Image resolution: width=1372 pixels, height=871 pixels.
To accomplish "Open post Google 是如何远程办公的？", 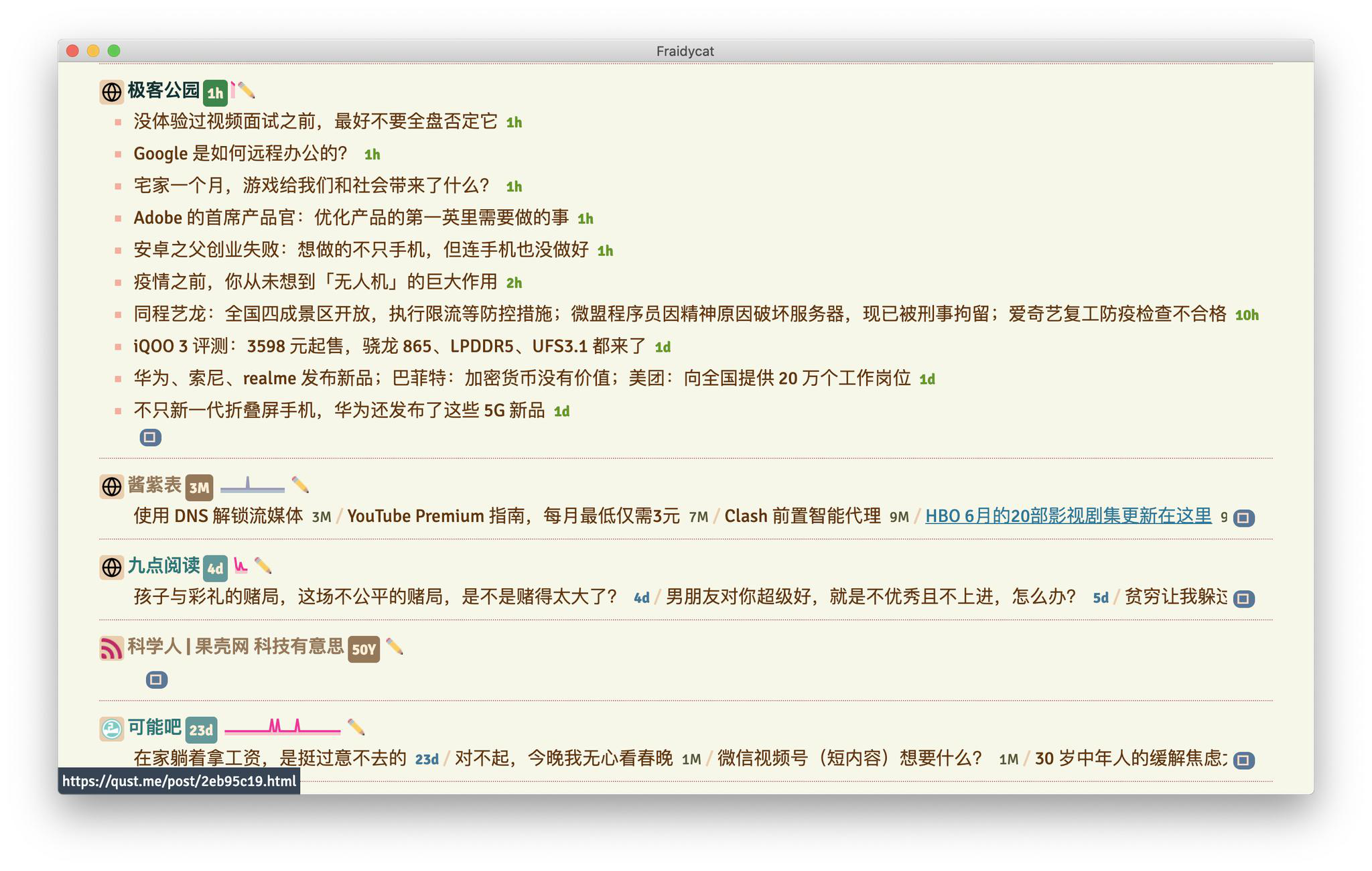I will pos(241,153).
